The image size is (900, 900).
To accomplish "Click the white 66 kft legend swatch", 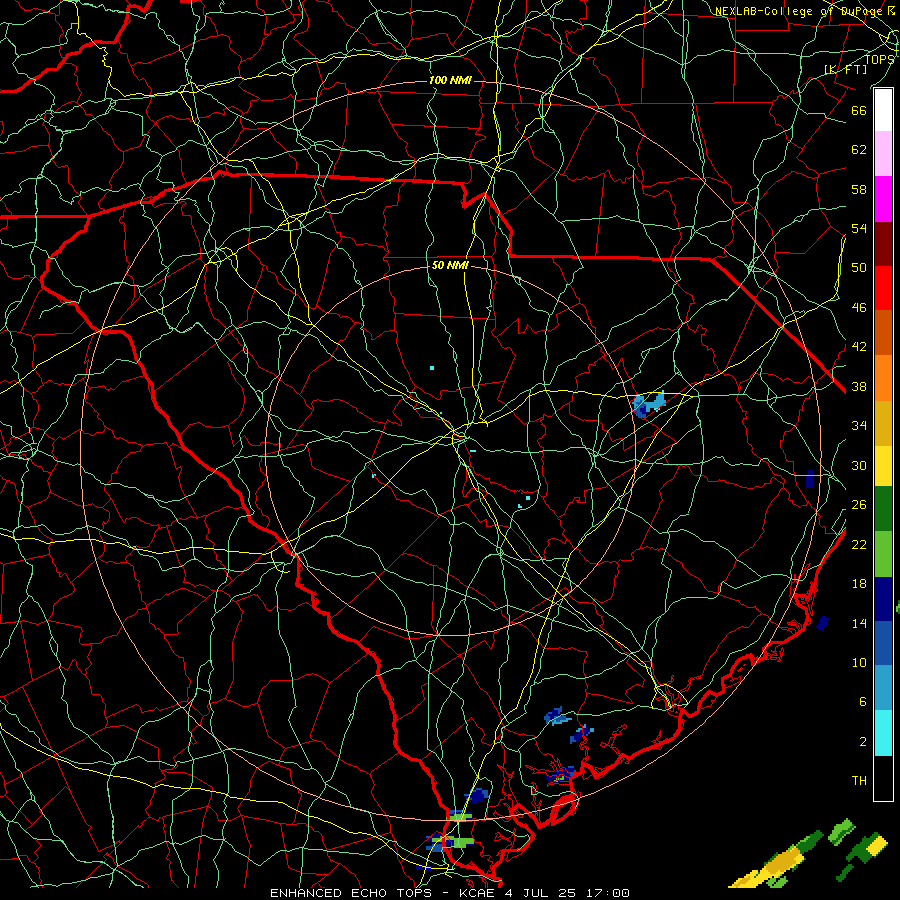I will pos(883,110).
